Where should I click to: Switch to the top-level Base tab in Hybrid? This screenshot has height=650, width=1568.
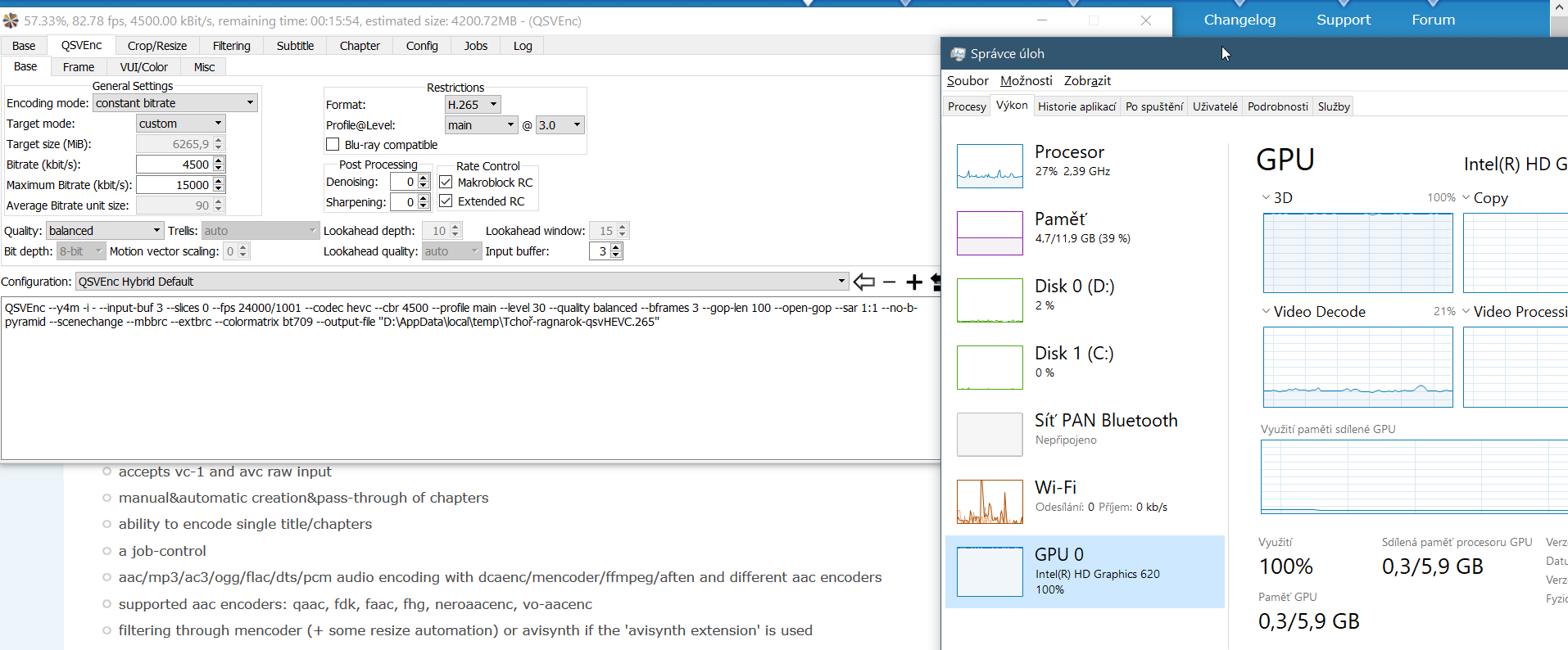point(24,46)
